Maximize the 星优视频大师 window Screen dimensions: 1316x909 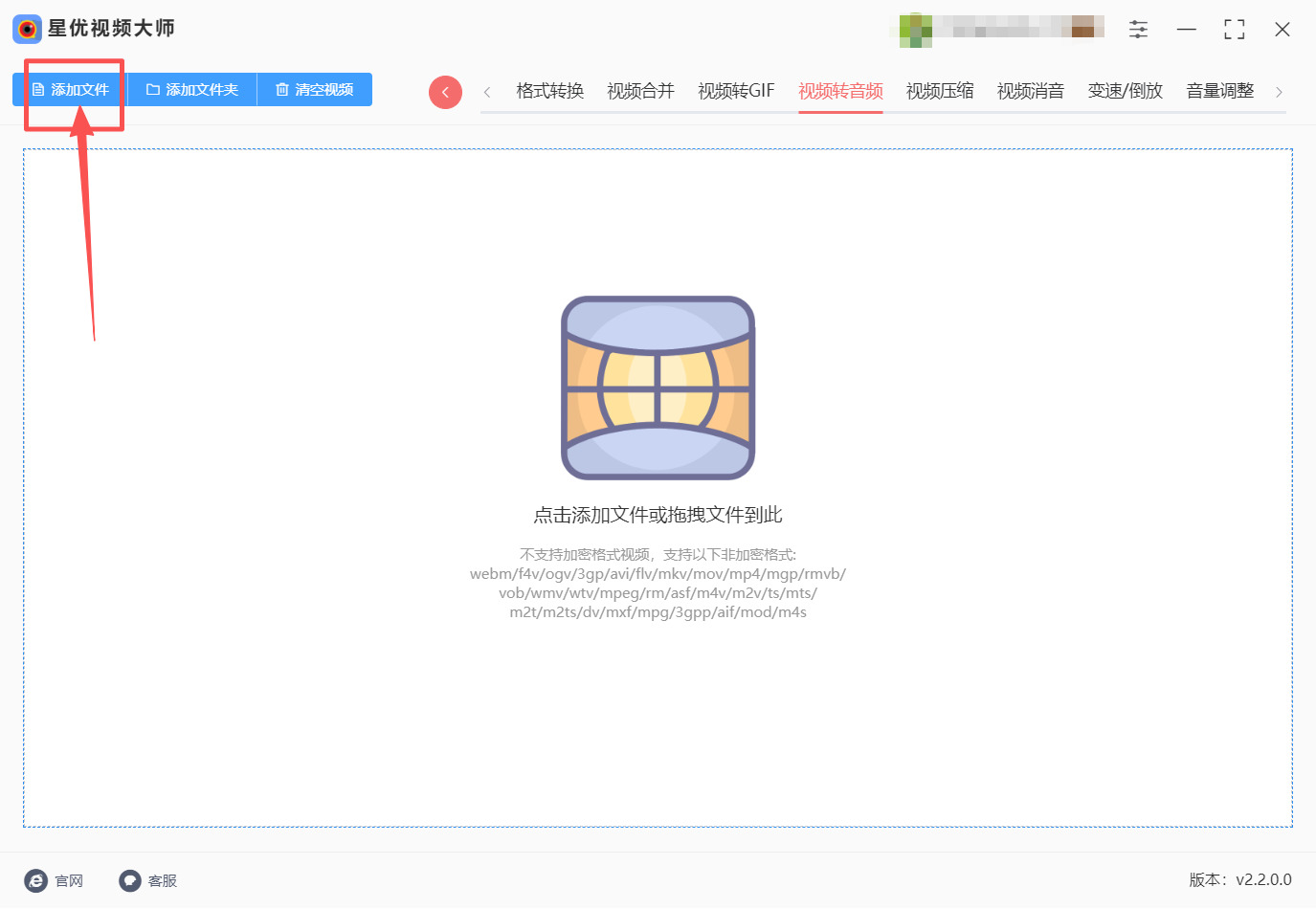coord(1235,29)
